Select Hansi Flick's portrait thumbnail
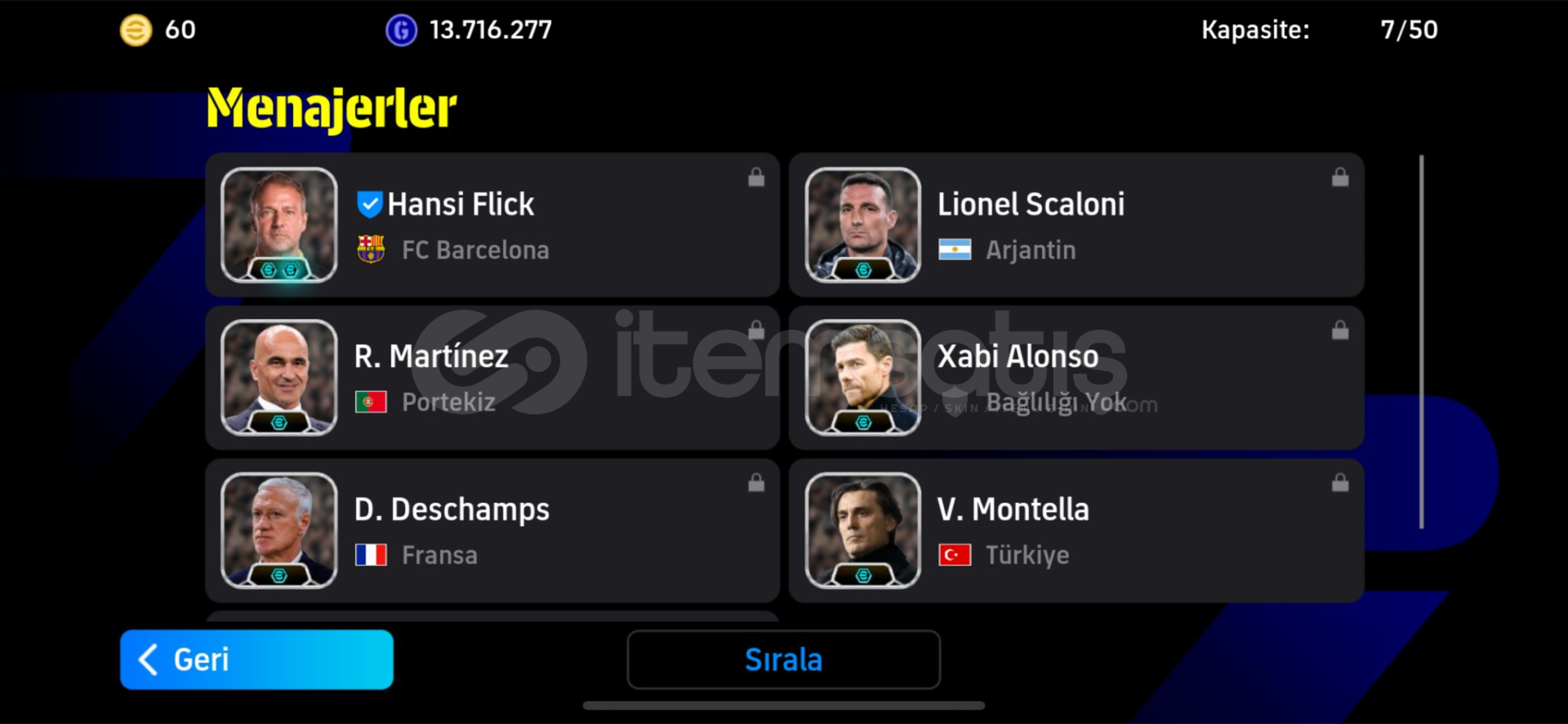This screenshot has height=724, width=1568. pos(279,225)
